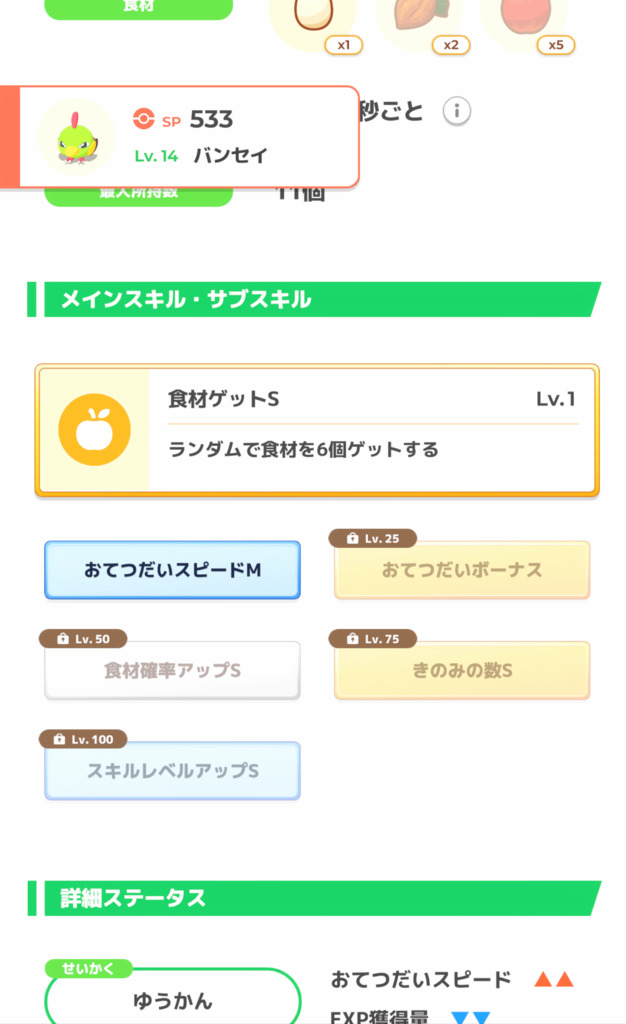Select the locked 食材確率アップS sub skill
The width and height of the screenshot is (626, 1024).
click(x=172, y=671)
